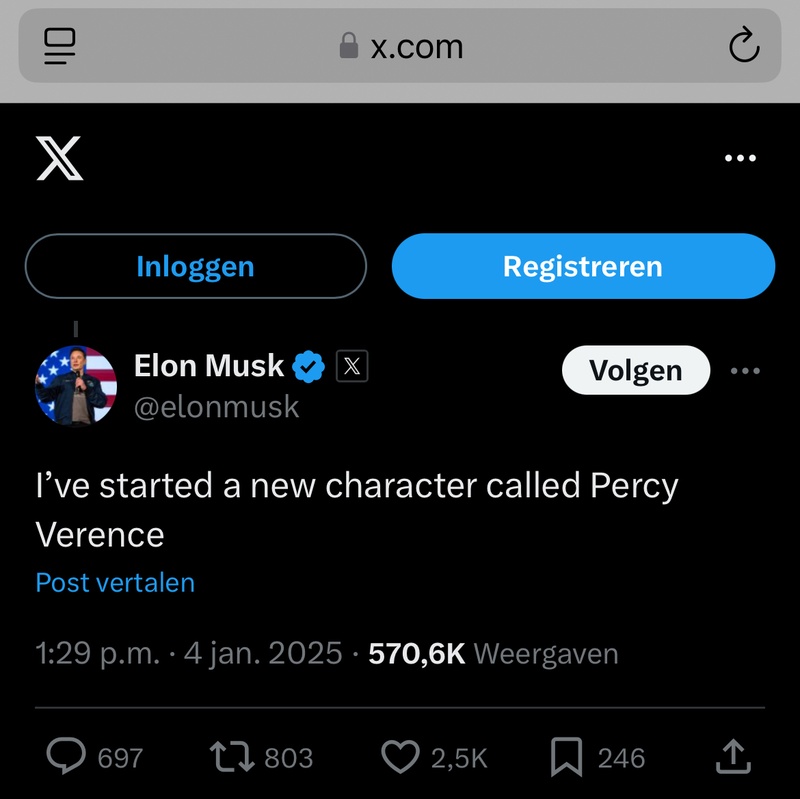Click the X logo icon
800x799 pixels.
point(60,158)
